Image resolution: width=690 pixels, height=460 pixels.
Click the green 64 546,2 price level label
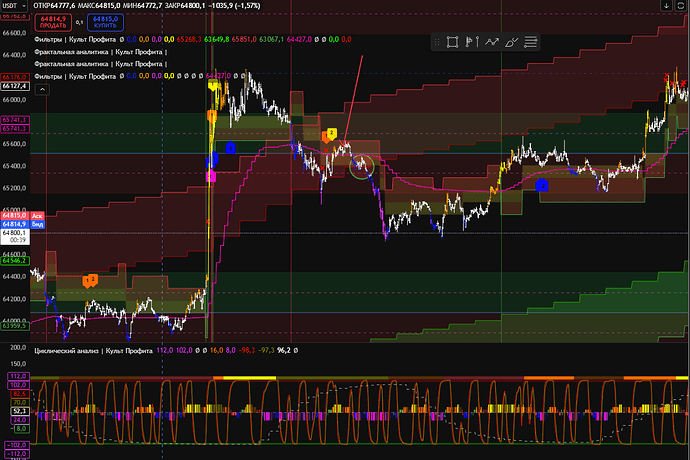tap(14, 259)
